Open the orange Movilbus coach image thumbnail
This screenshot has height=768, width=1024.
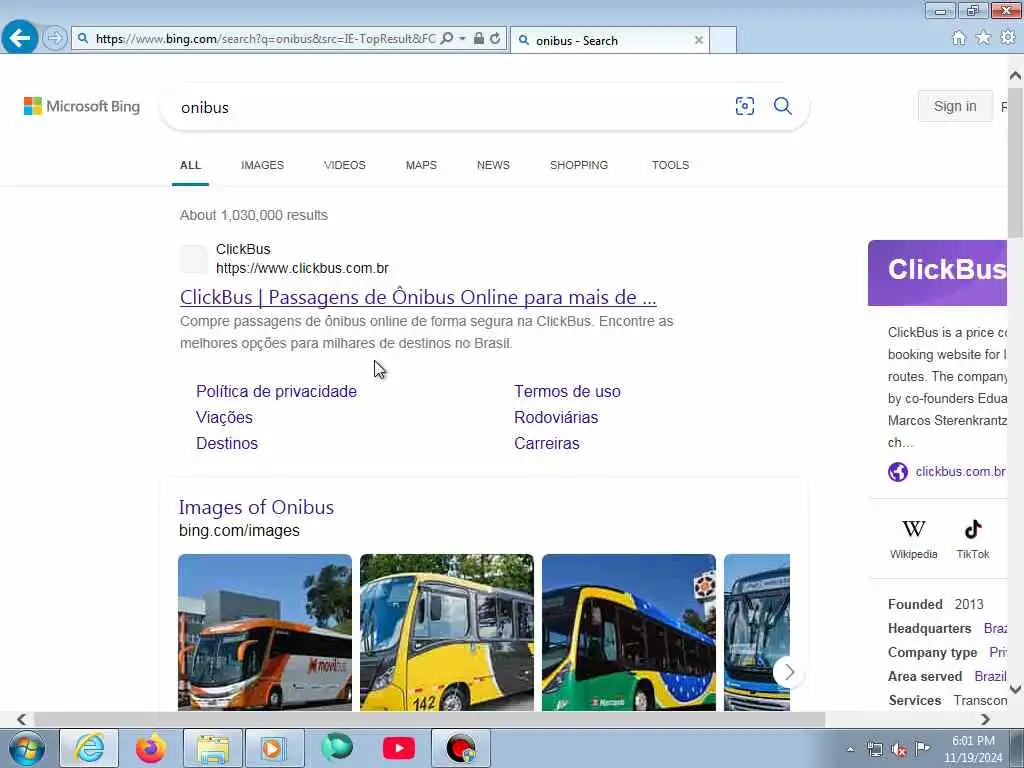pyautogui.click(x=264, y=632)
